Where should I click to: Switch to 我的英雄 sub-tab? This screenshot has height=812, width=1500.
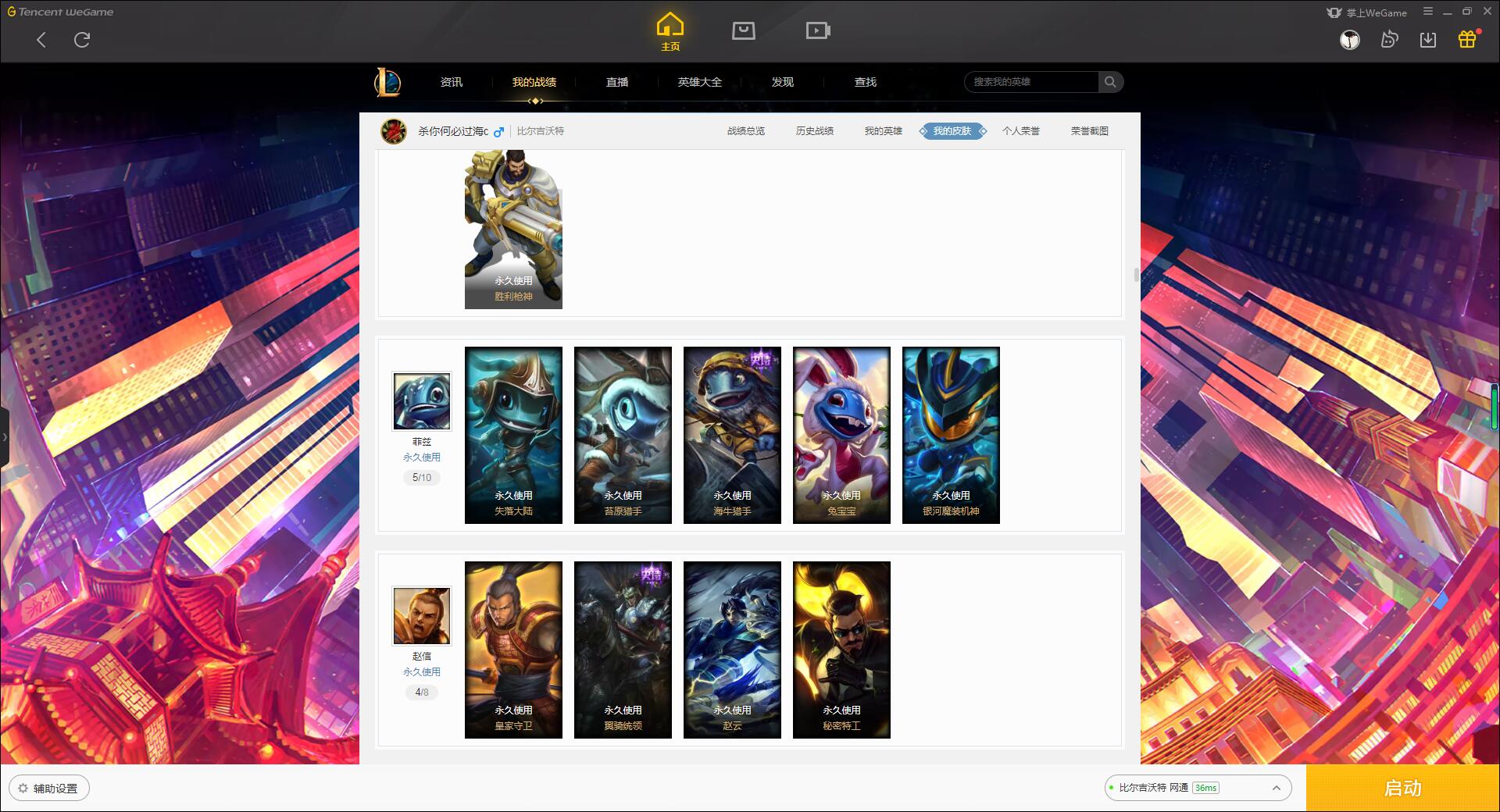pyautogui.click(x=884, y=131)
